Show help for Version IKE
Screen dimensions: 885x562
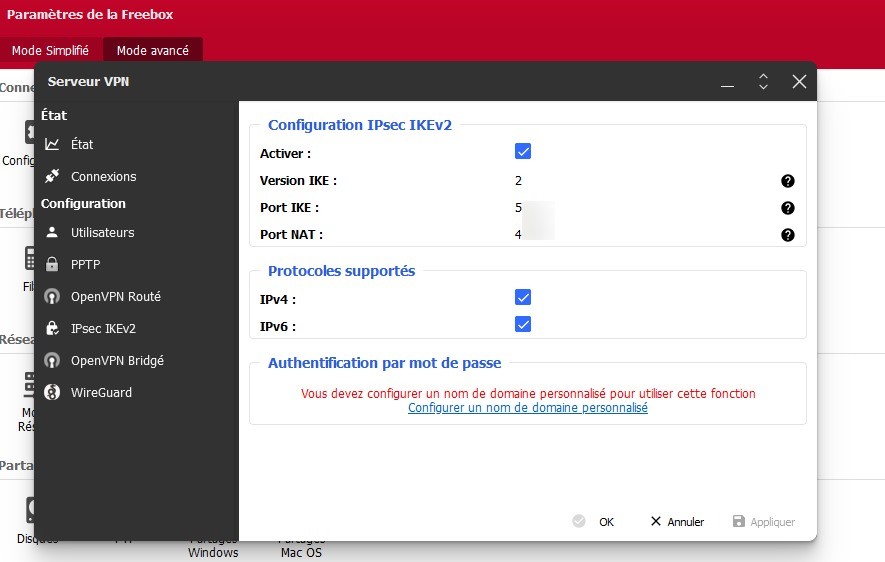point(787,181)
